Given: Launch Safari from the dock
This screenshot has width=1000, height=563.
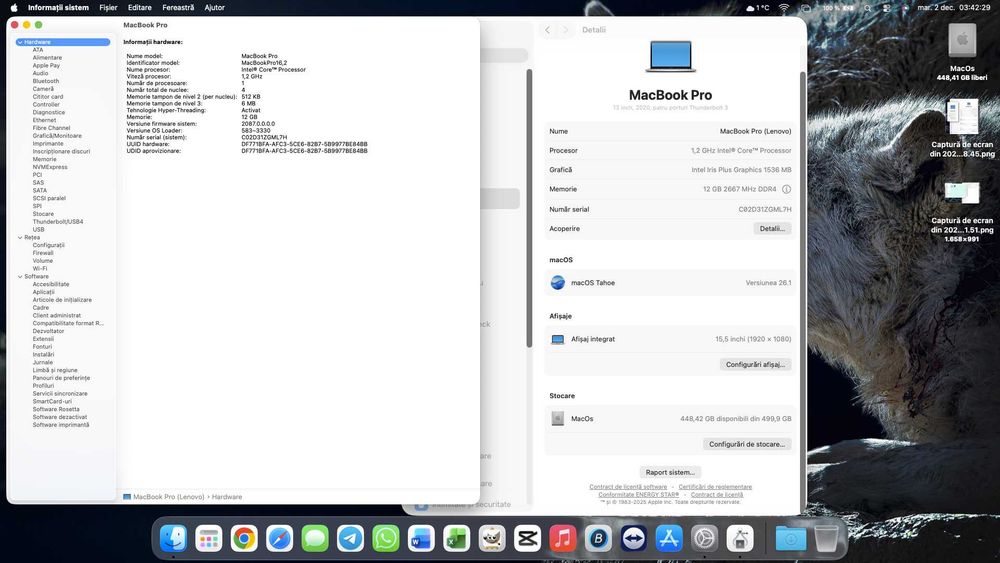Looking at the screenshot, I should click(x=279, y=539).
